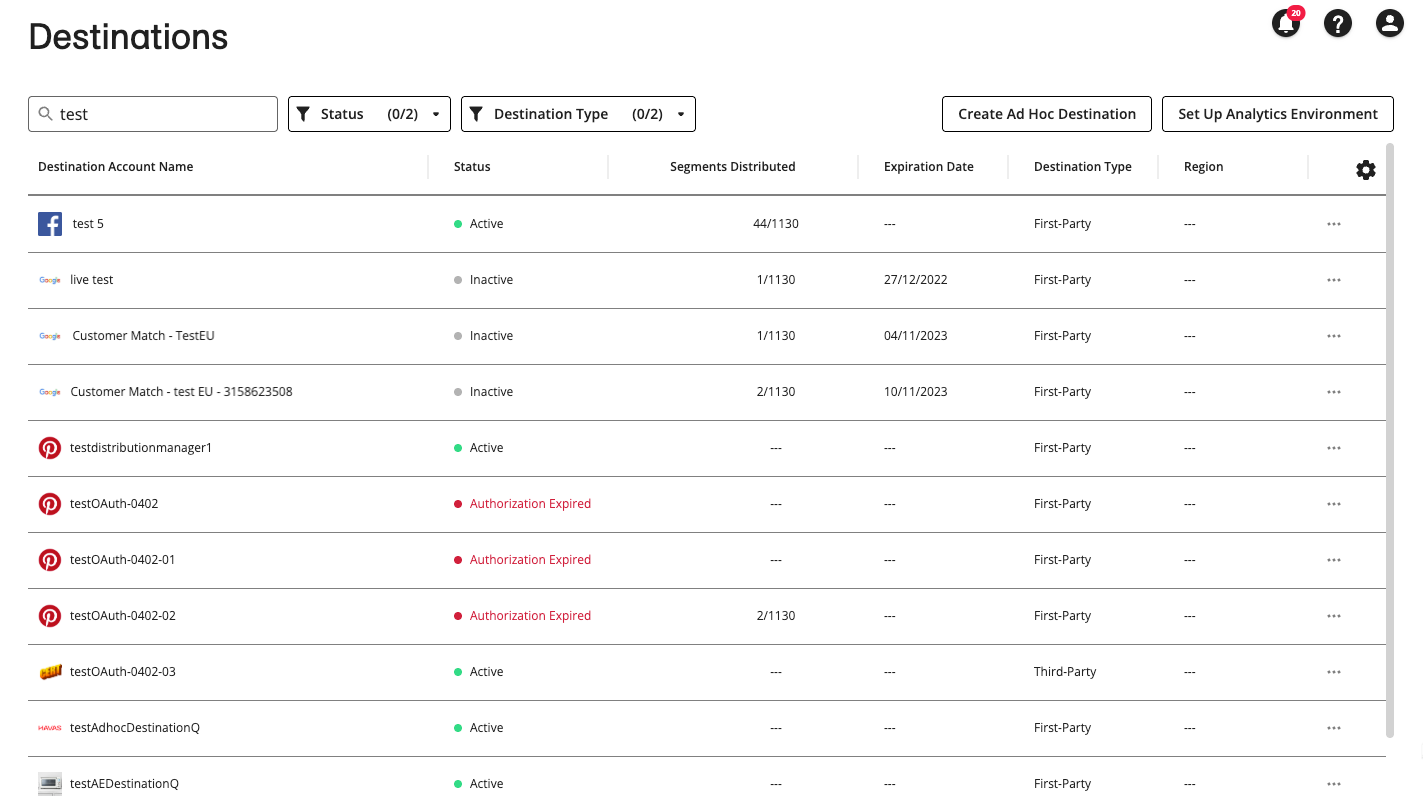Viewport: 1423px width, 802px height.
Task: Click the Pinterest icon beside testdistributionmanager1
Action: coord(49,448)
